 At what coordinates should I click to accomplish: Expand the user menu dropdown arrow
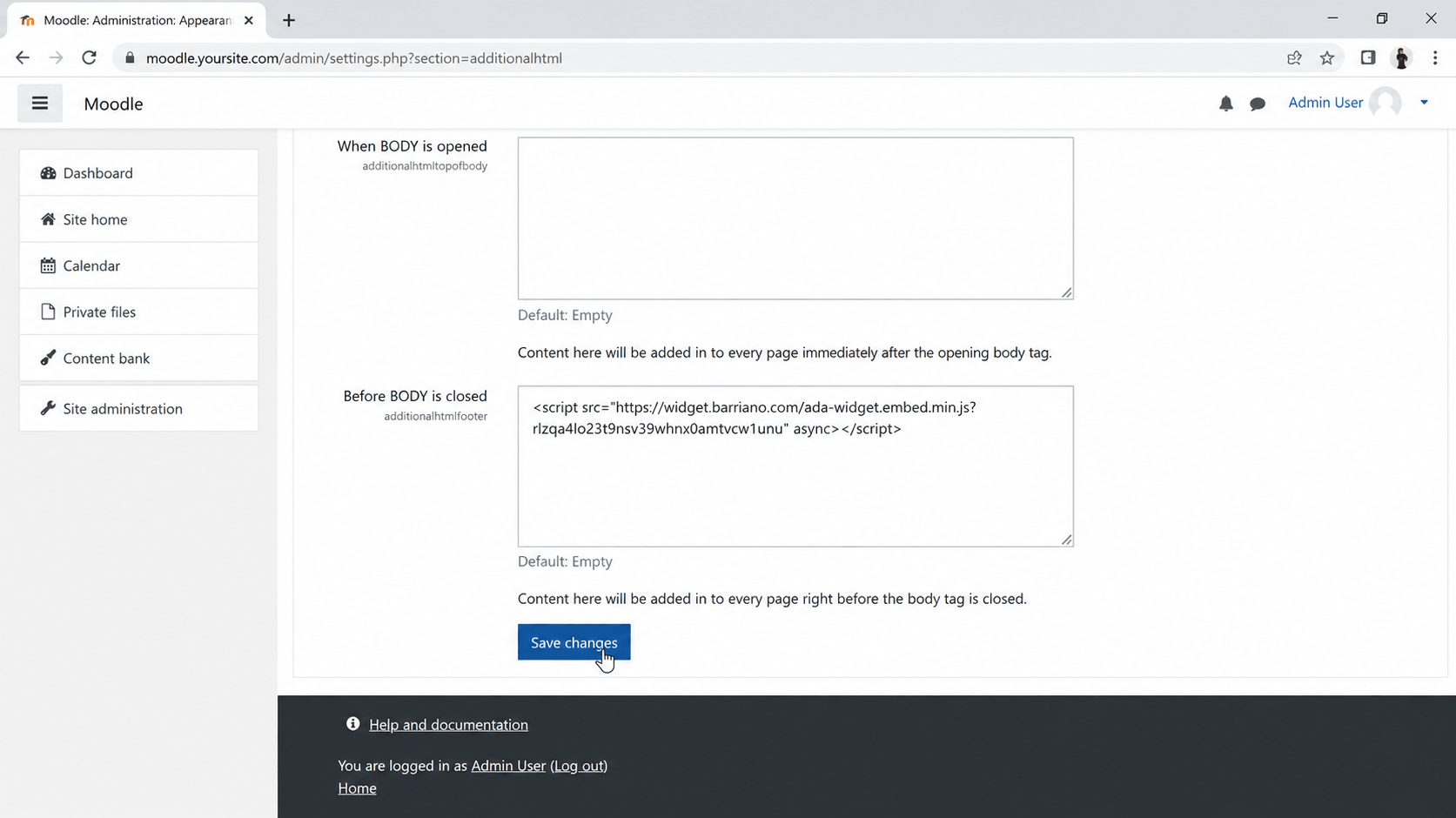(1424, 103)
